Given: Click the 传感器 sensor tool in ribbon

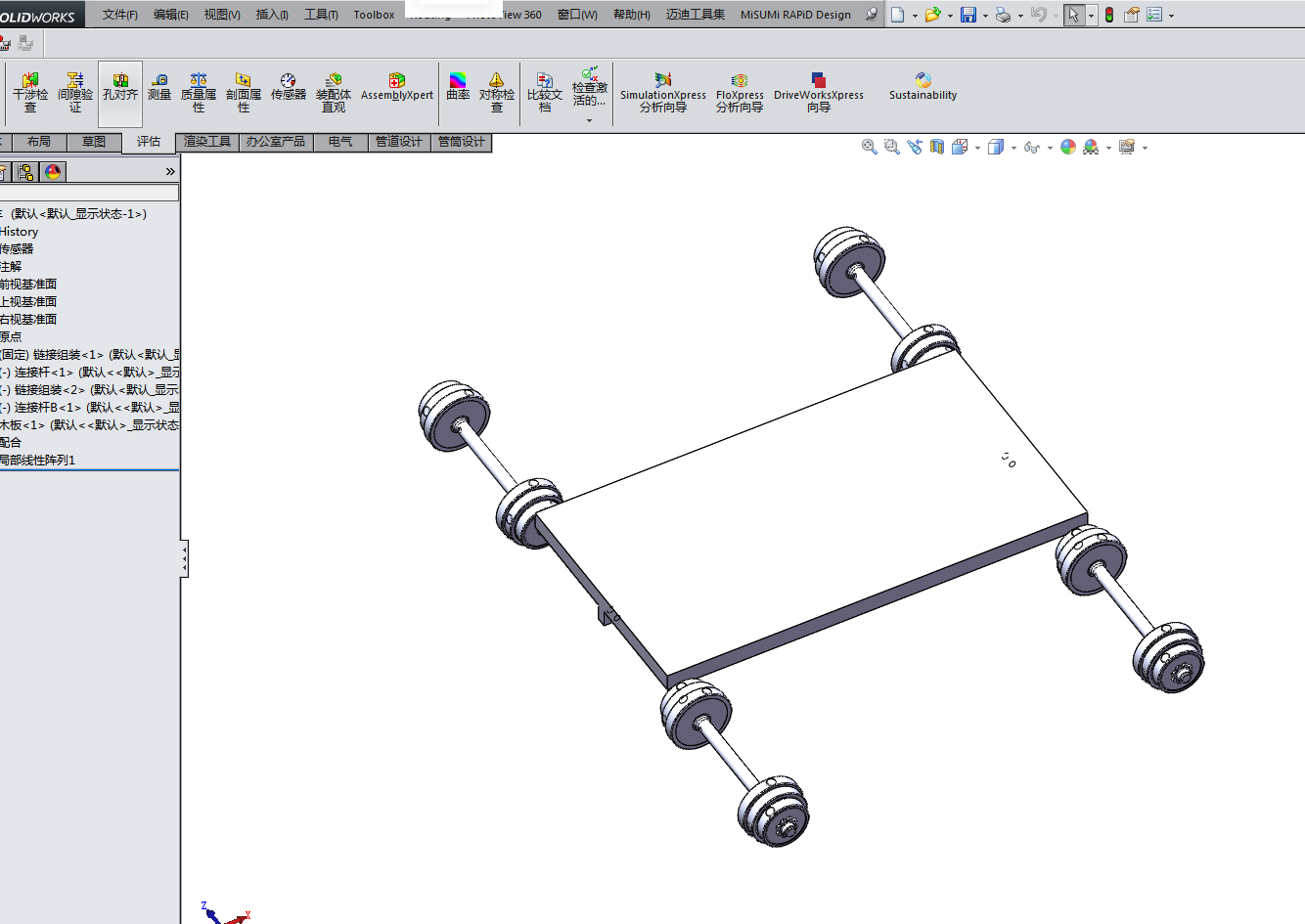Looking at the screenshot, I should pyautogui.click(x=289, y=88).
